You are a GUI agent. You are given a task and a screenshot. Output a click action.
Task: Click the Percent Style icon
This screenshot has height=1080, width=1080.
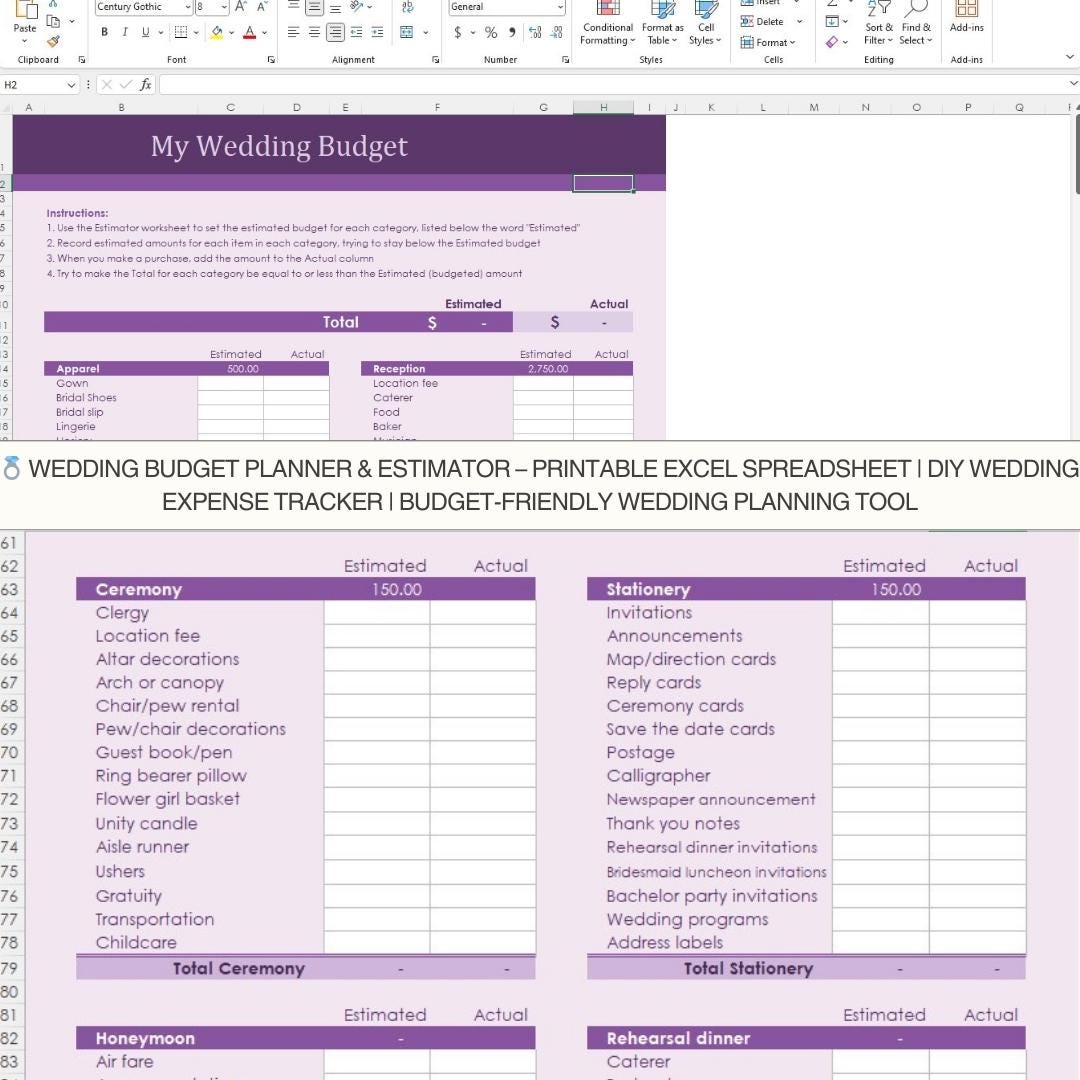point(490,32)
